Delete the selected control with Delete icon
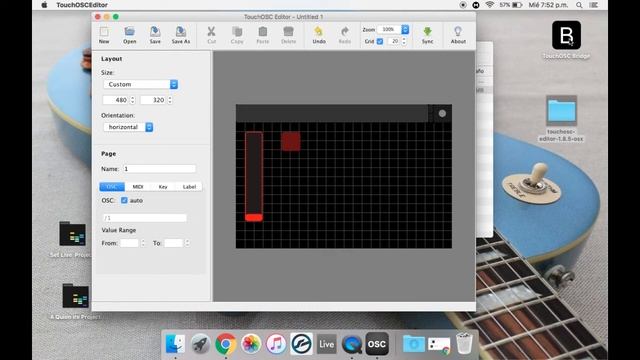Viewport: 640px width, 360px height. [x=289, y=35]
